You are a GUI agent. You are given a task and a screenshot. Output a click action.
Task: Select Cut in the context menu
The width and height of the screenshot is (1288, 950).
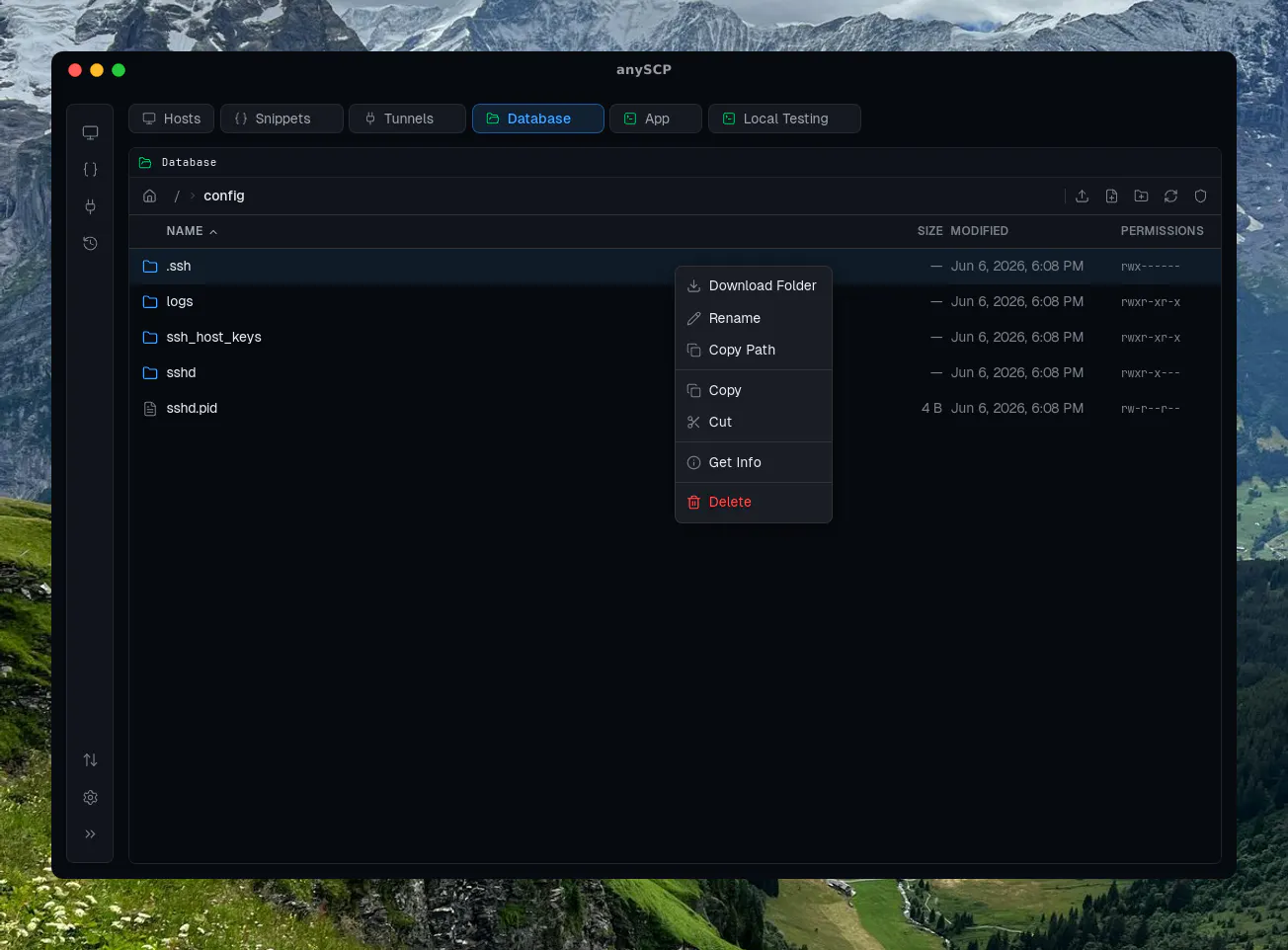coord(754,422)
